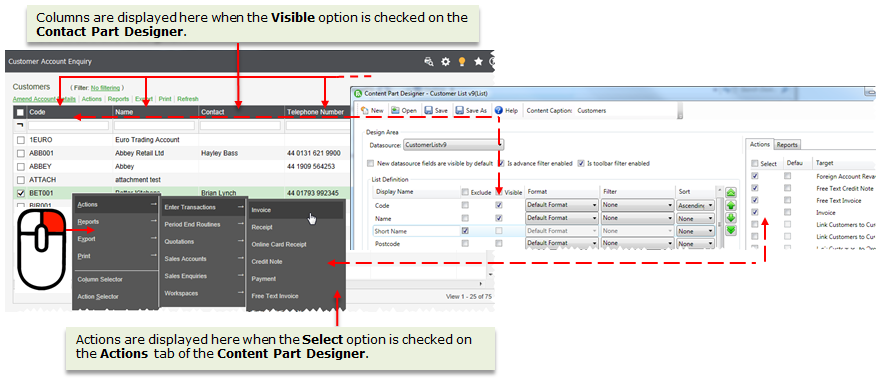Toggle the select-all checkbox in Customers header
This screenshot has width=884, height=378.
20,112
